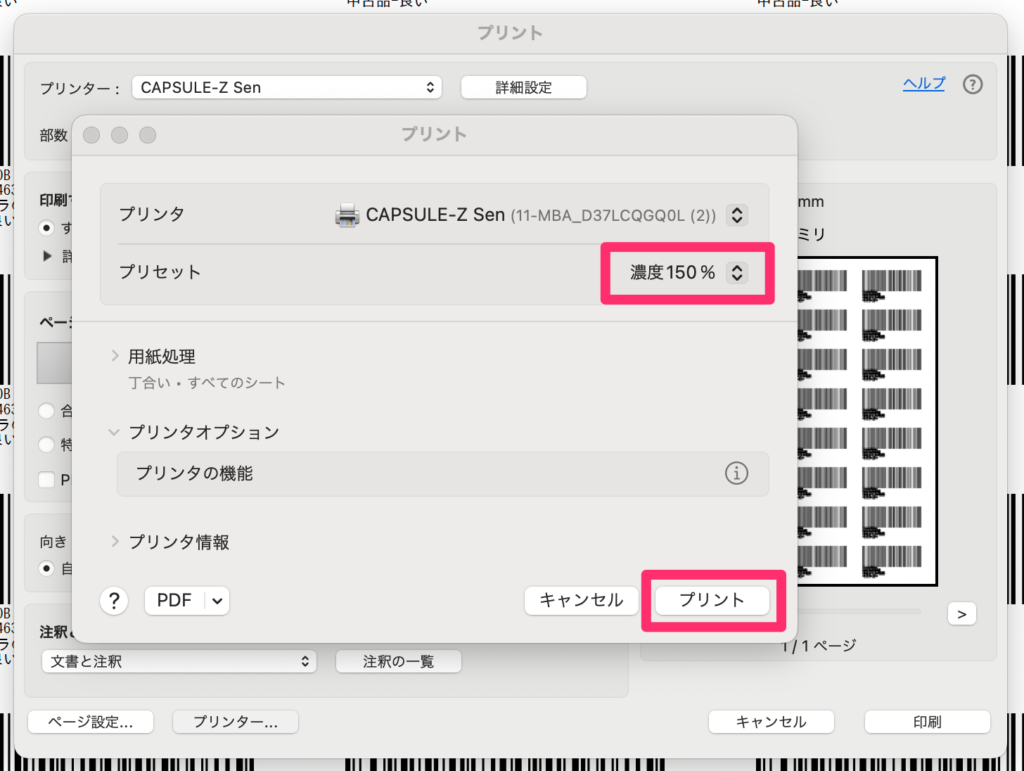
Task: Open the PDF options arrow menu
Action: click(218, 600)
